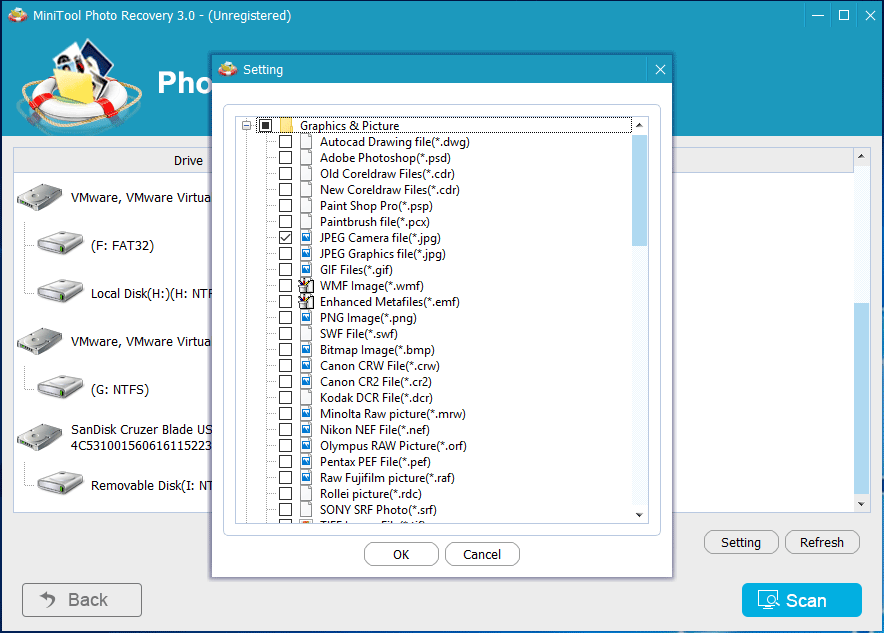Click the VMware drive icon above G: NTFS

coord(39,341)
